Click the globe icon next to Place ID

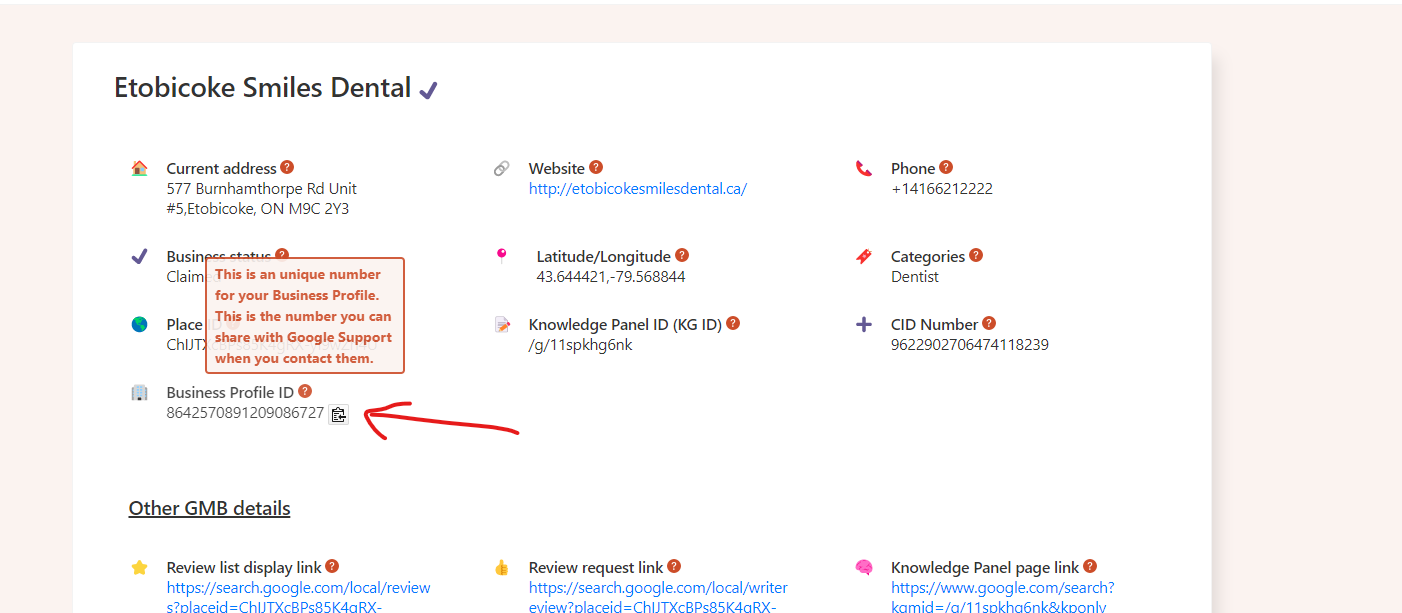click(139, 323)
